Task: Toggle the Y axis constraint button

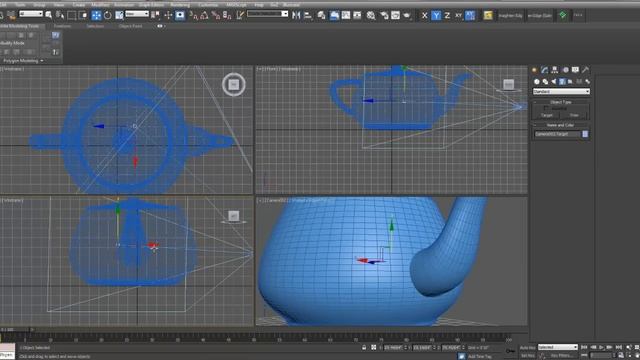Action: (436, 16)
